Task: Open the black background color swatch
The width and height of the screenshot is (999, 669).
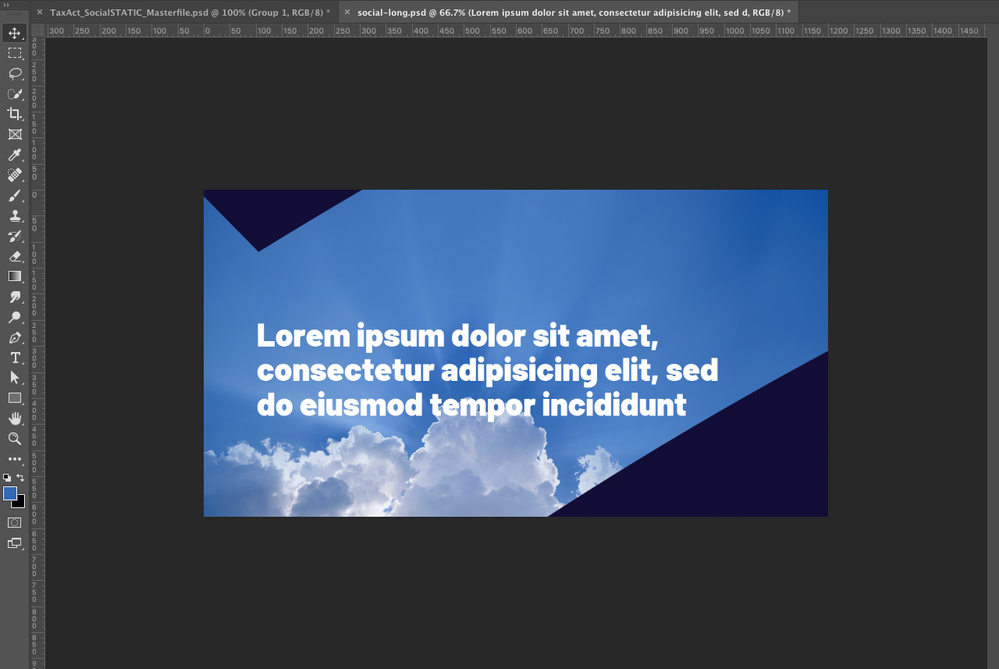Action: pyautogui.click(x=21, y=503)
